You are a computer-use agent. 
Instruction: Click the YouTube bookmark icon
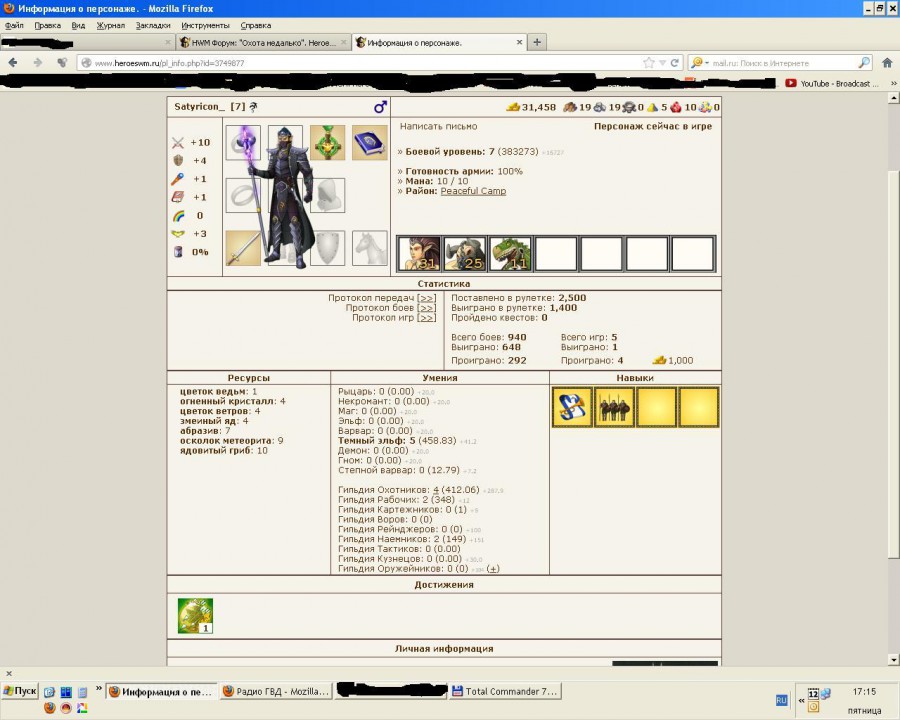(x=790, y=83)
